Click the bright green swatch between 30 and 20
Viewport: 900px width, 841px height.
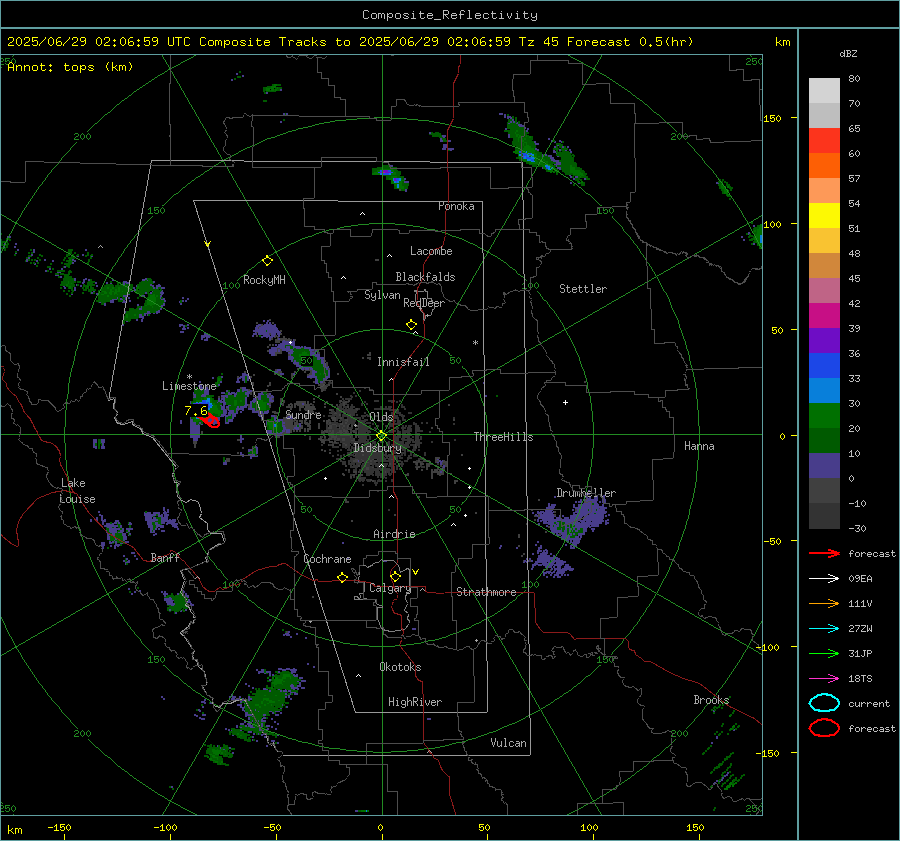(x=824, y=416)
